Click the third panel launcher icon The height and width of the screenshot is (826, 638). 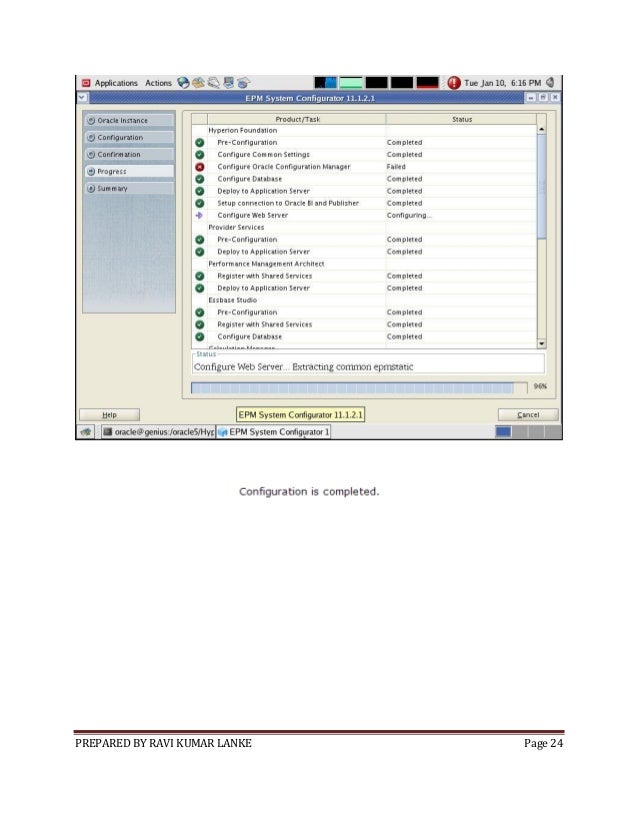(x=213, y=83)
